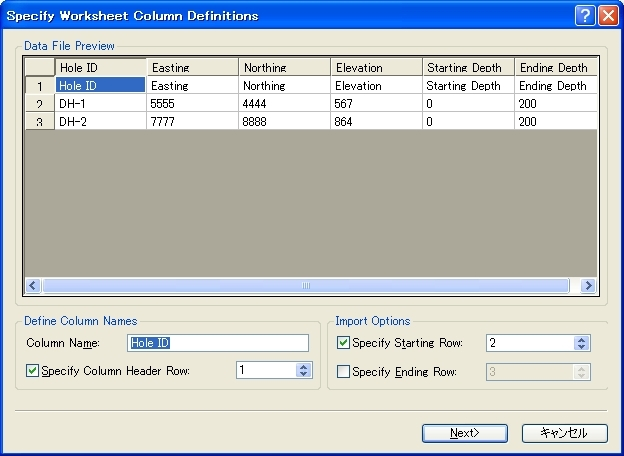Click in the Column Name text field
The height and width of the screenshot is (456, 624).
pos(218,343)
